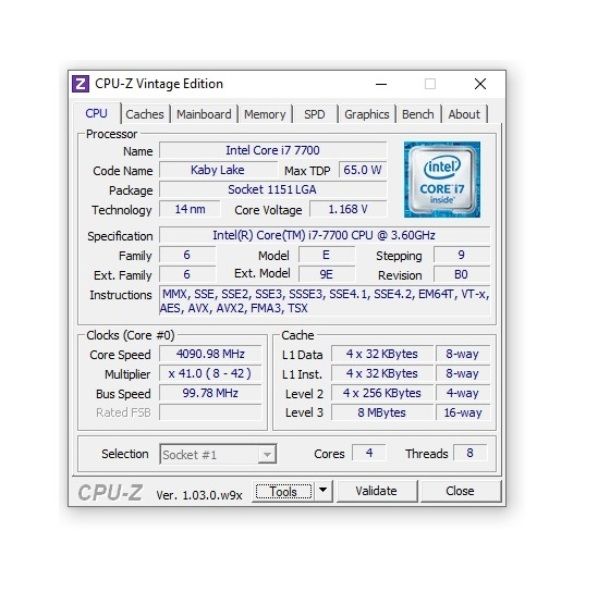Click the version text Ver. 1.03.0.w9x
This screenshot has height=592, width=610.
tap(199, 495)
